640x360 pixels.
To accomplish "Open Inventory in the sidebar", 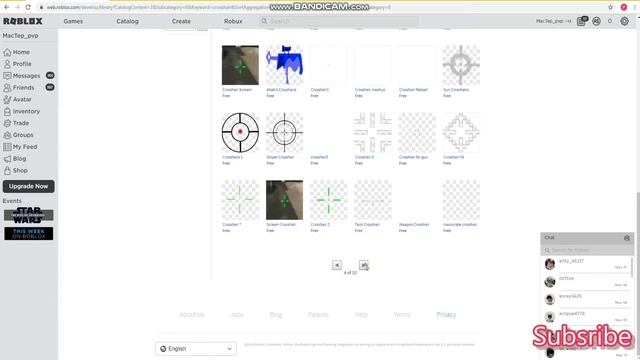I will (22, 111).
